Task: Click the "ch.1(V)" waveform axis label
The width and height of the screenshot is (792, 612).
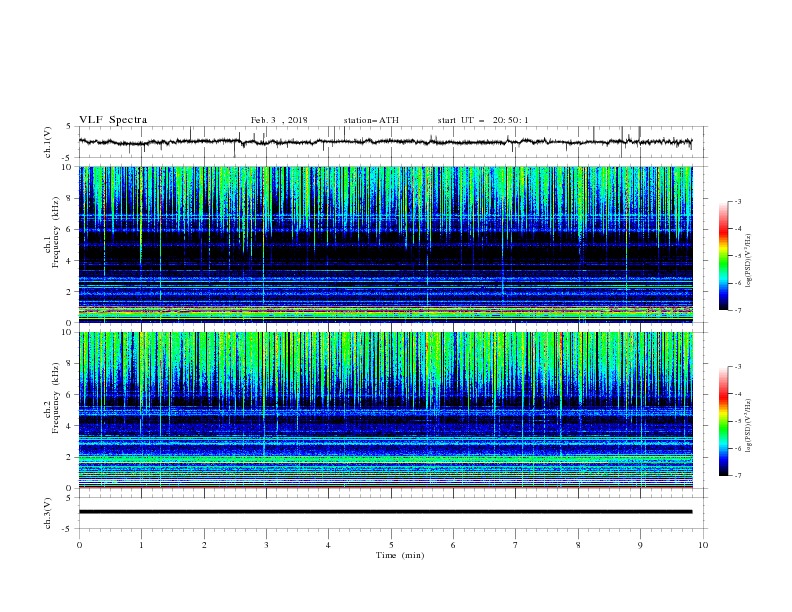Action: (x=48, y=142)
